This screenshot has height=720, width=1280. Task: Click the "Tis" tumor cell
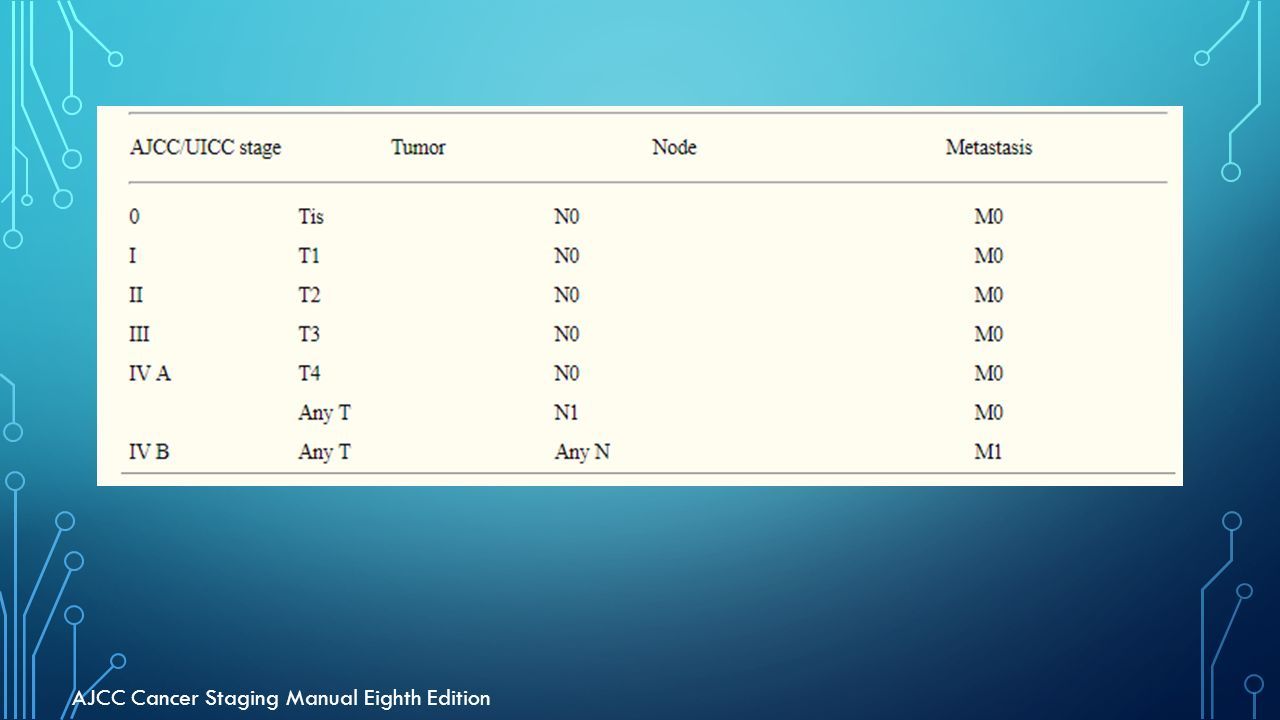pos(311,217)
